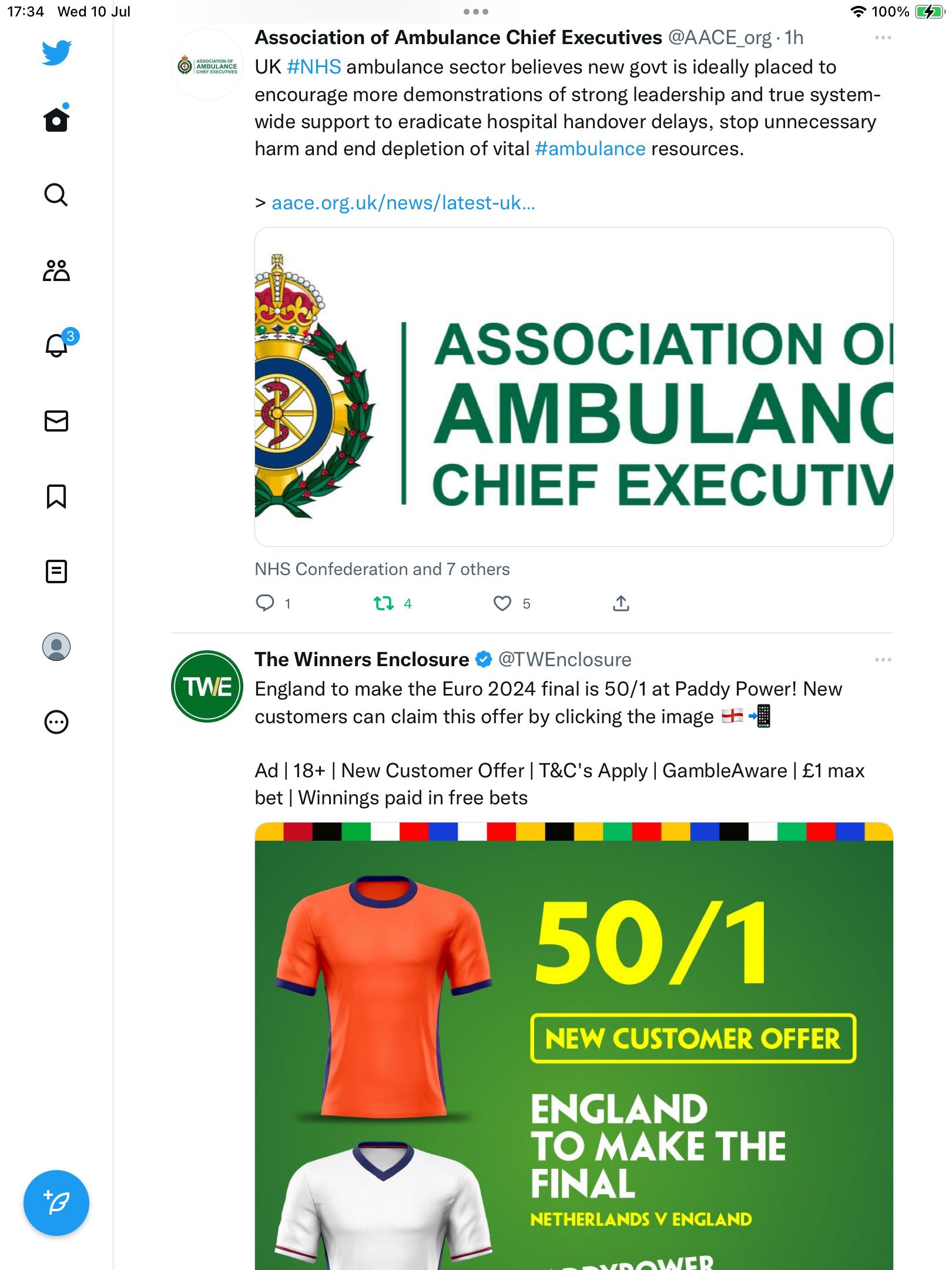Tap the compose tweet button

click(x=56, y=1203)
